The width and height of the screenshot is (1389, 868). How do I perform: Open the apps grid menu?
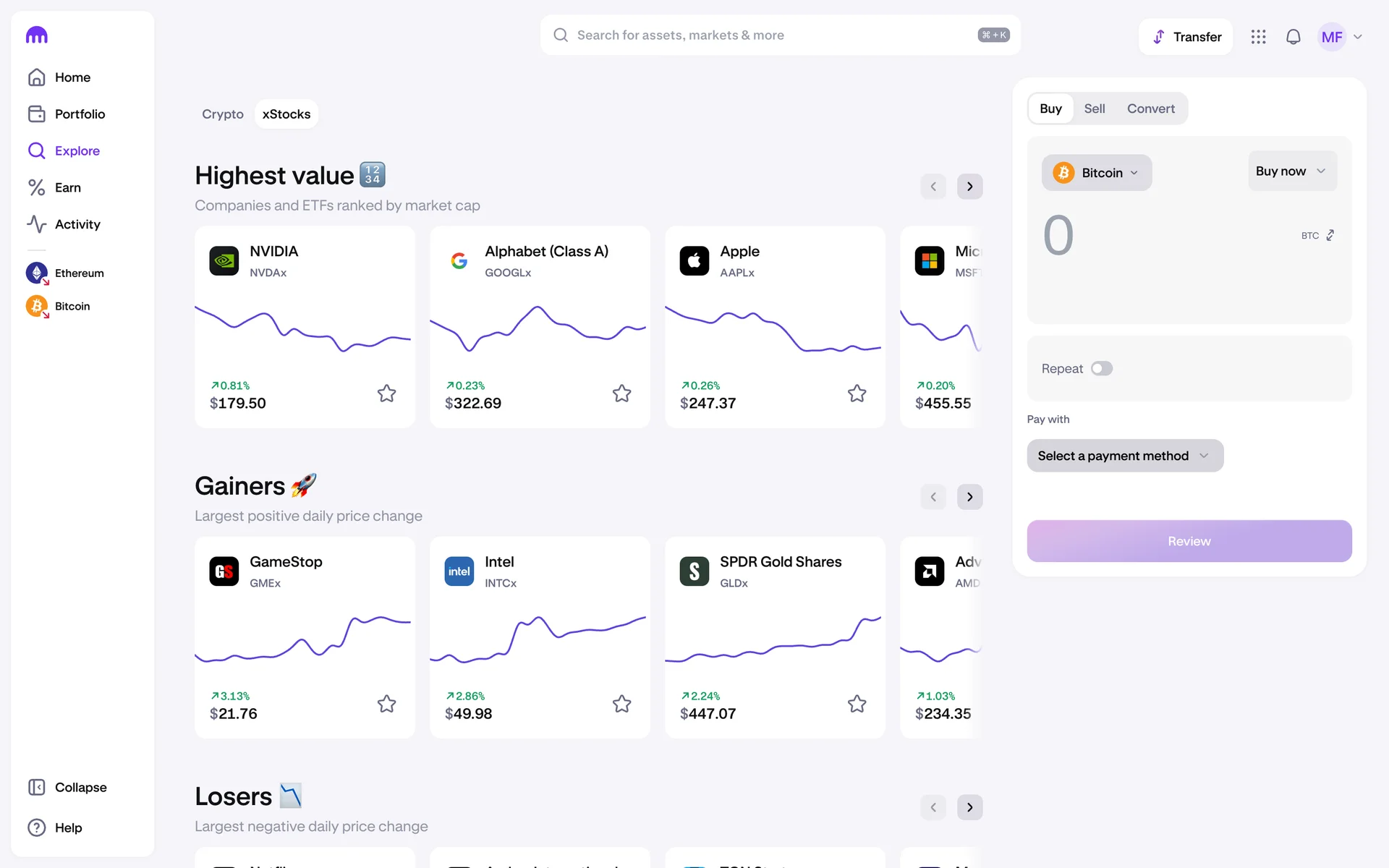(1258, 37)
